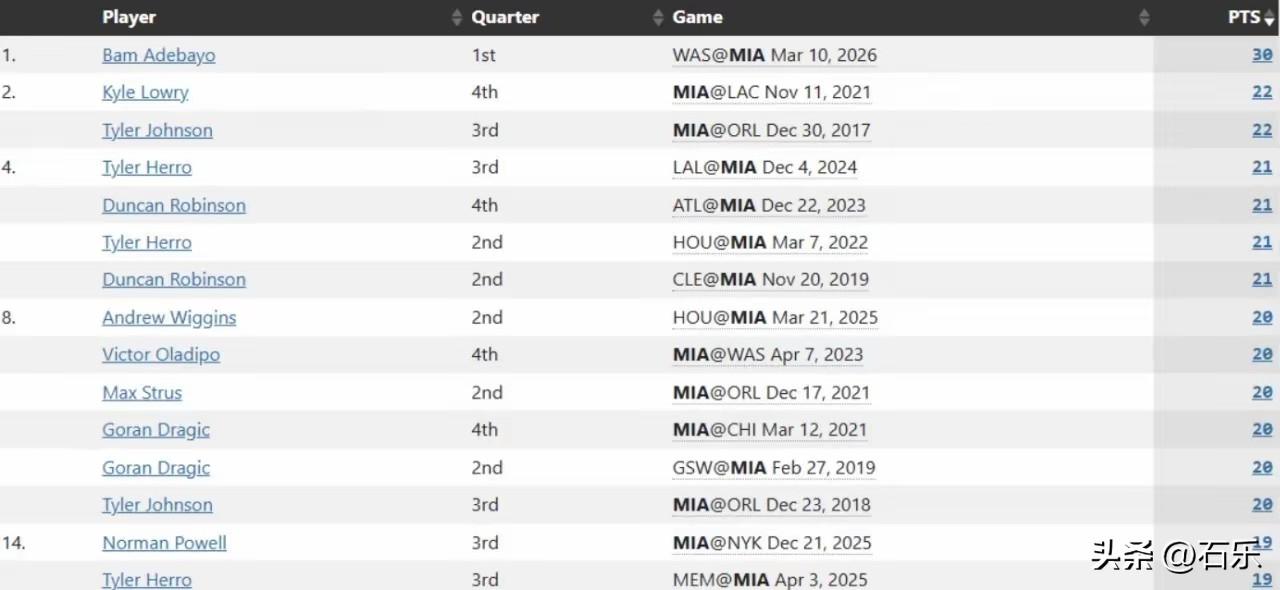
Task: Select the Andrew Wiggins link
Action: click(x=169, y=317)
